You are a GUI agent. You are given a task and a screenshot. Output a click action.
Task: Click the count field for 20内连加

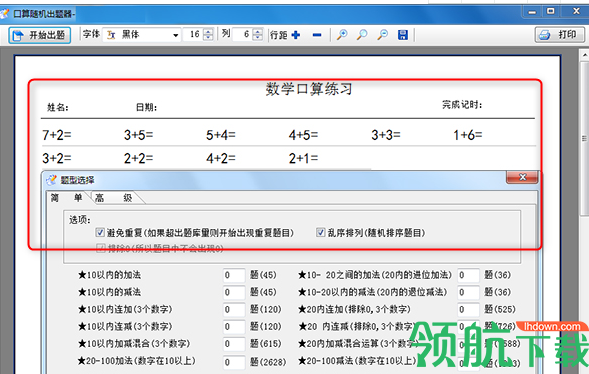[x=468, y=310]
